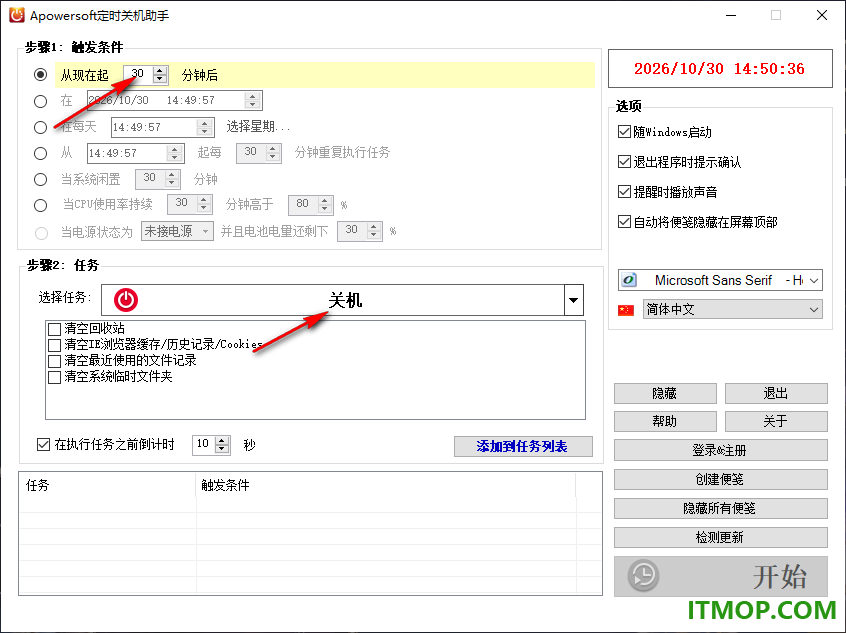Select the 在每天 radio button
The image size is (846, 633).
40,127
